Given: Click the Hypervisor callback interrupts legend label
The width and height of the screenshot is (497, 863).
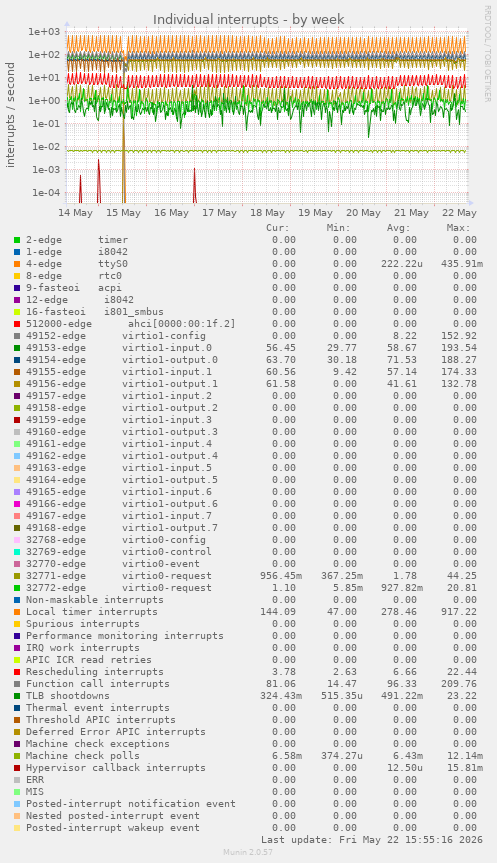Looking at the screenshot, I should 116,768.
